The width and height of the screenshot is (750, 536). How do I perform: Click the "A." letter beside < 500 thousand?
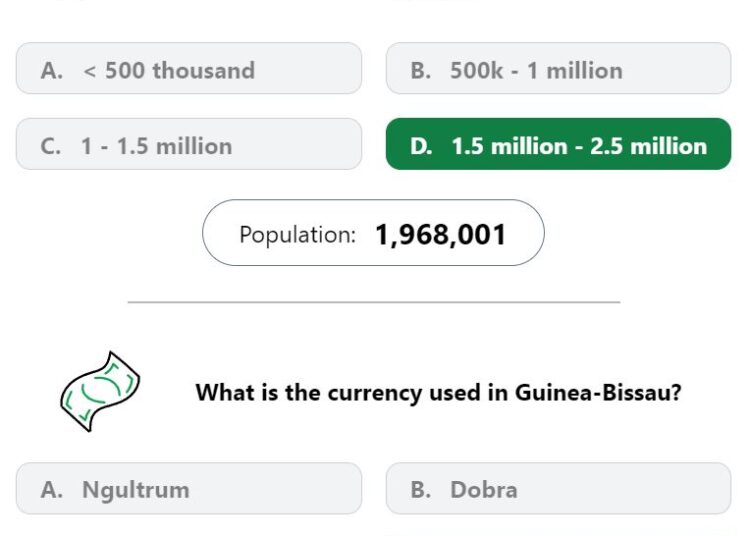(x=52, y=71)
